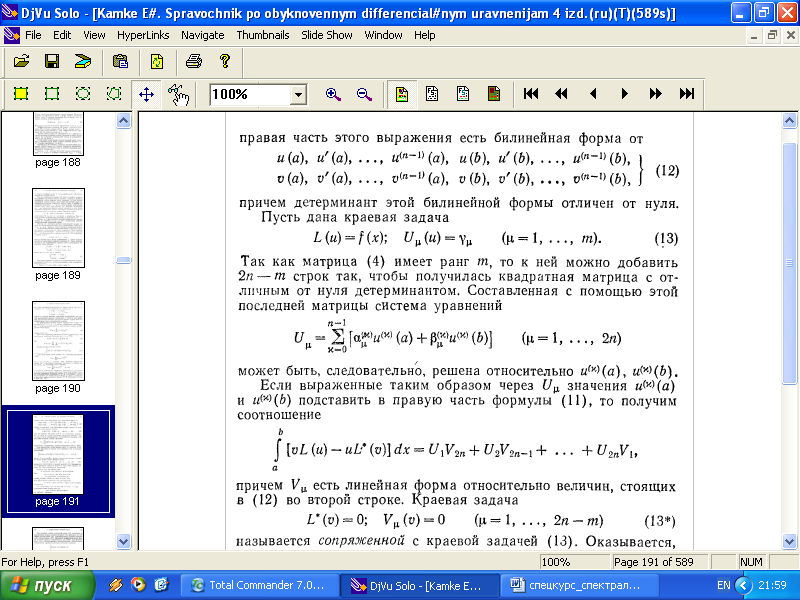The width and height of the screenshot is (800, 600).
Task: Go to the next page
Action: click(x=624, y=94)
